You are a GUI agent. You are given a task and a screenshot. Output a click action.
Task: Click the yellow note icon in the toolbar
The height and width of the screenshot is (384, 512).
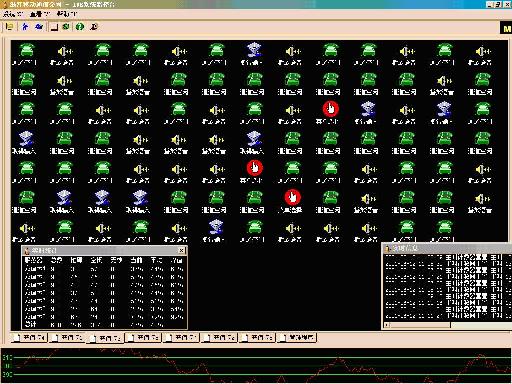pos(9,27)
